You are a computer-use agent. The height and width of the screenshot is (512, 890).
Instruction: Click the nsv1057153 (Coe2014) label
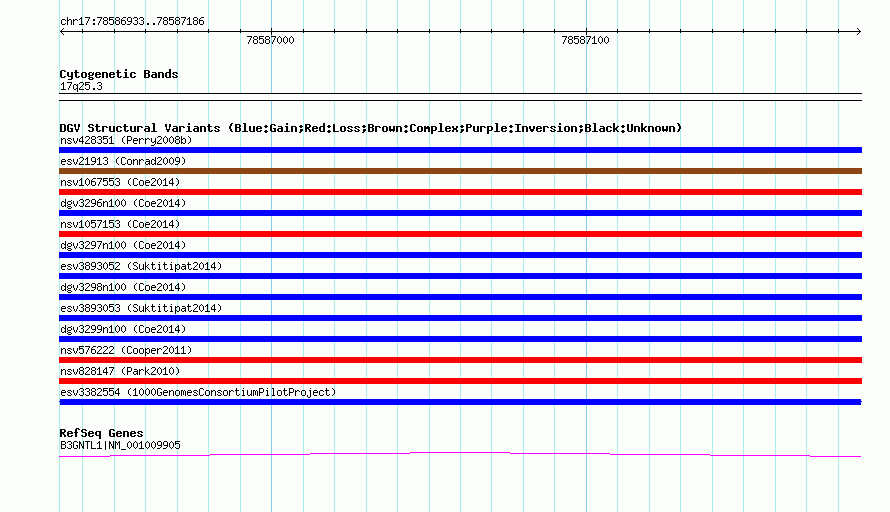pos(120,224)
